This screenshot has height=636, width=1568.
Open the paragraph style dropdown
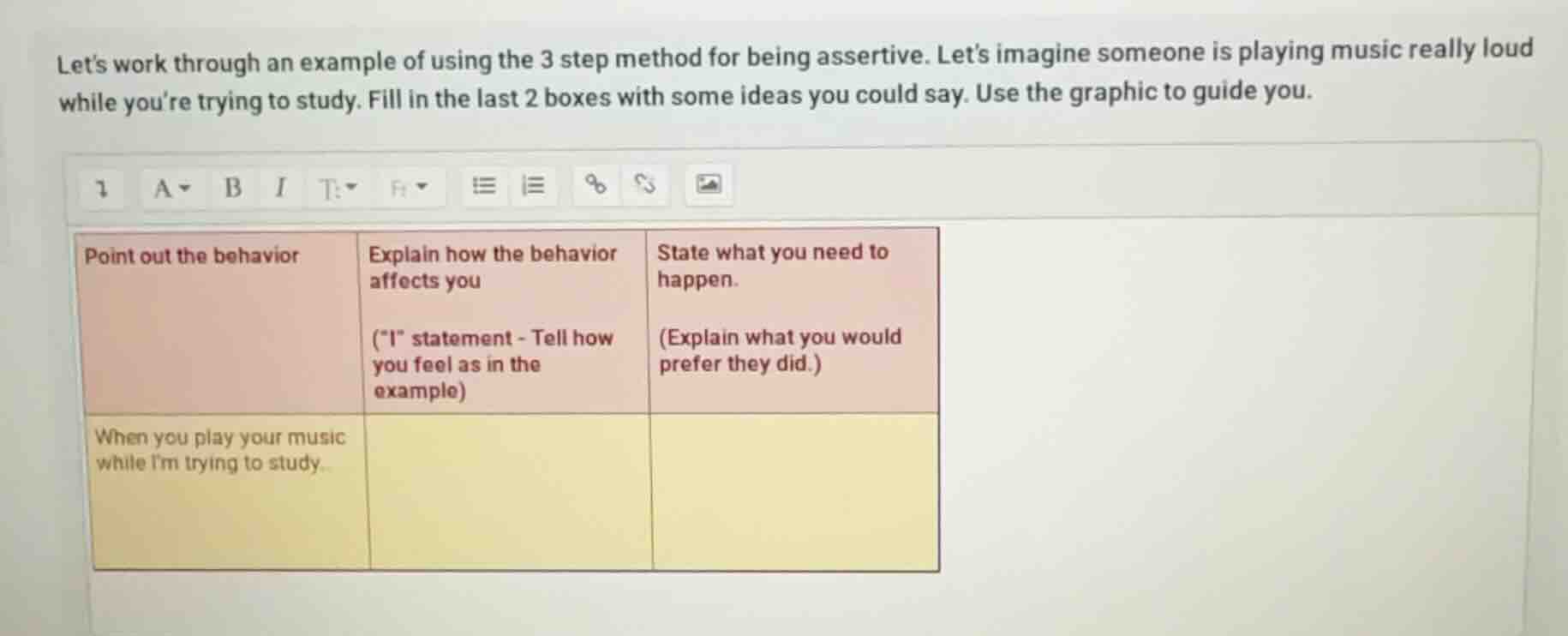tap(336, 187)
